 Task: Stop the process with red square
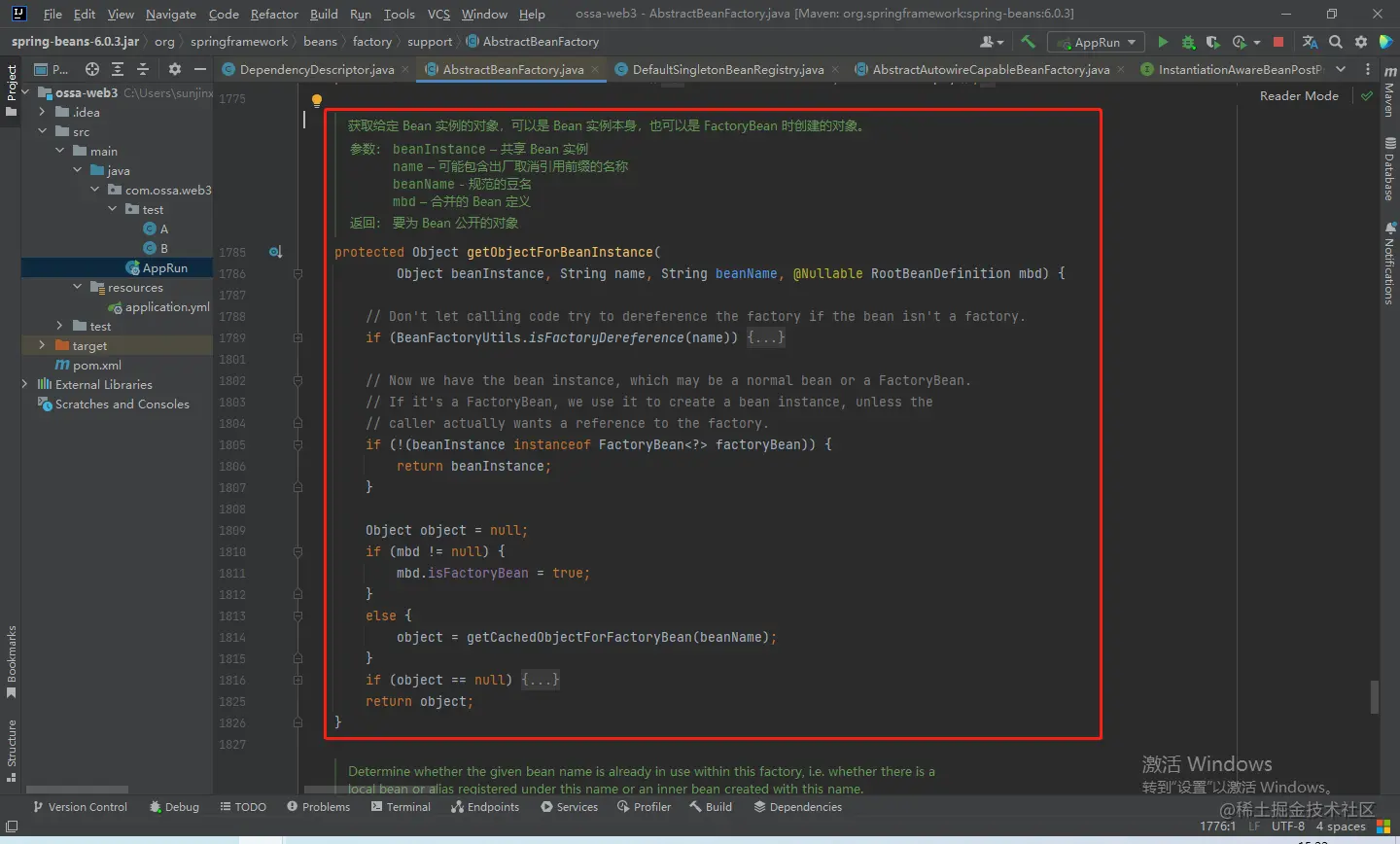coord(1278,42)
